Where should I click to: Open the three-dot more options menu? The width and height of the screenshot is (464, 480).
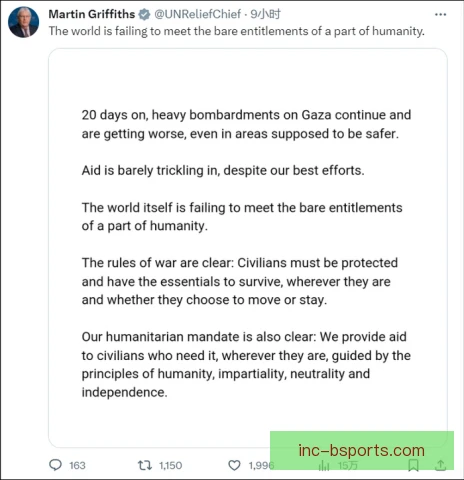440,14
